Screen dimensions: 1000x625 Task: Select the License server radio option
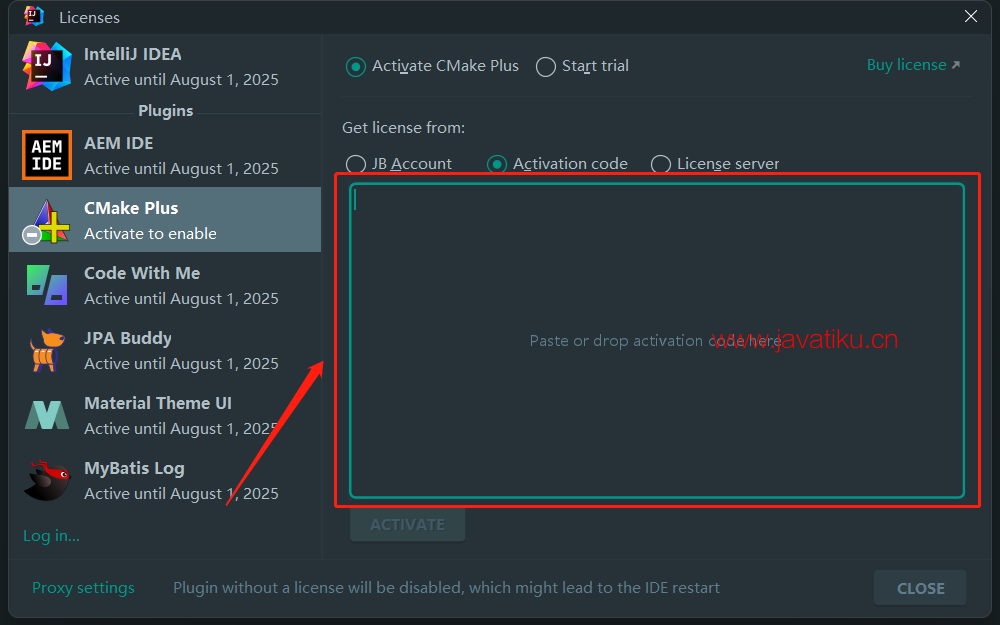click(x=661, y=164)
